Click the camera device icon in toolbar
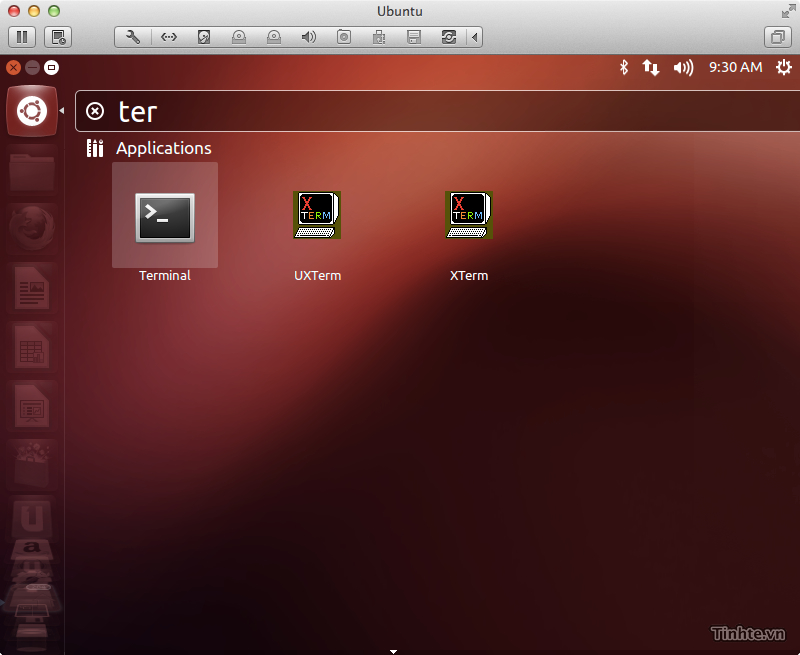This screenshot has height=655, width=800. click(344, 37)
